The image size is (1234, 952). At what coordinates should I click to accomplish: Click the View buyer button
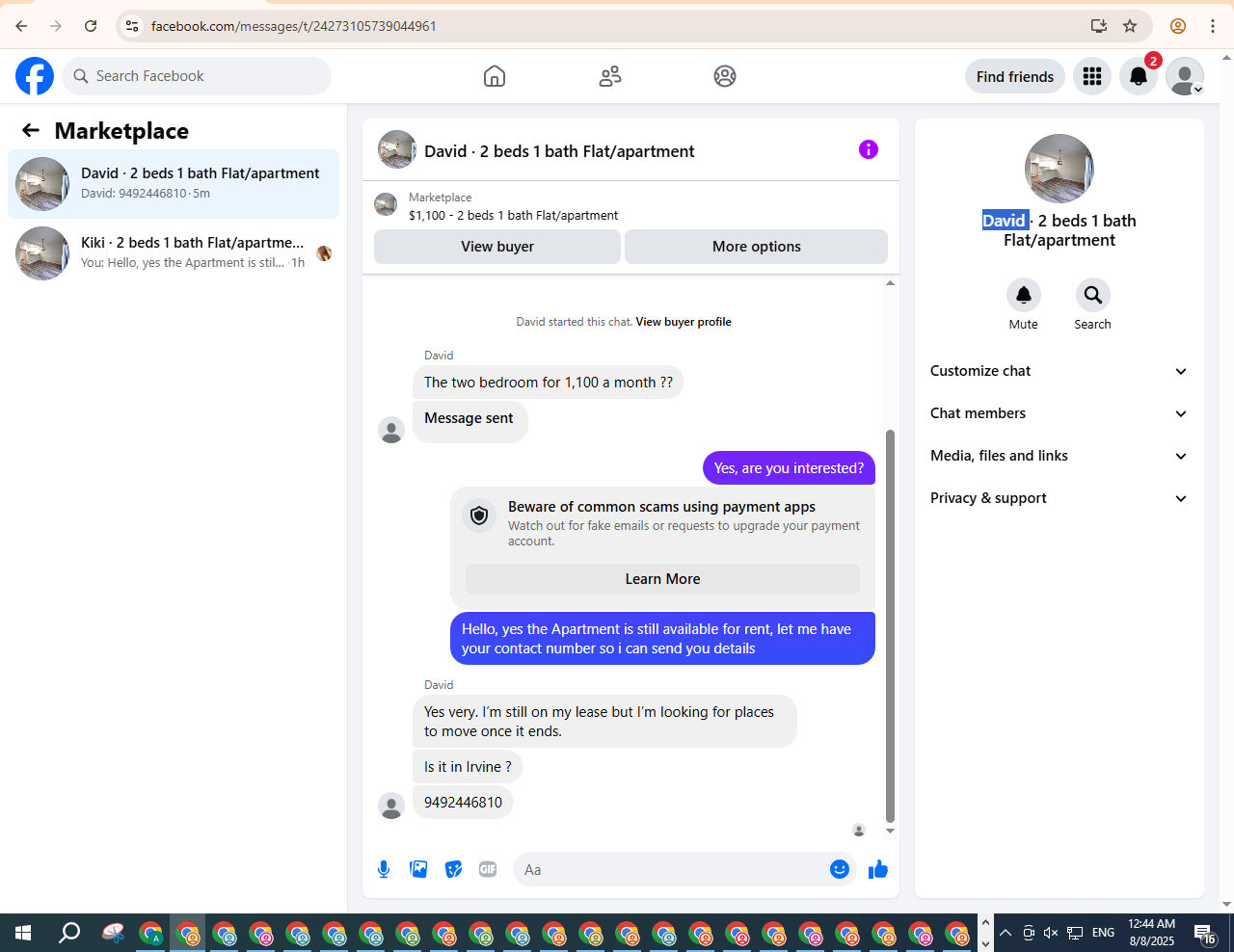(497, 247)
